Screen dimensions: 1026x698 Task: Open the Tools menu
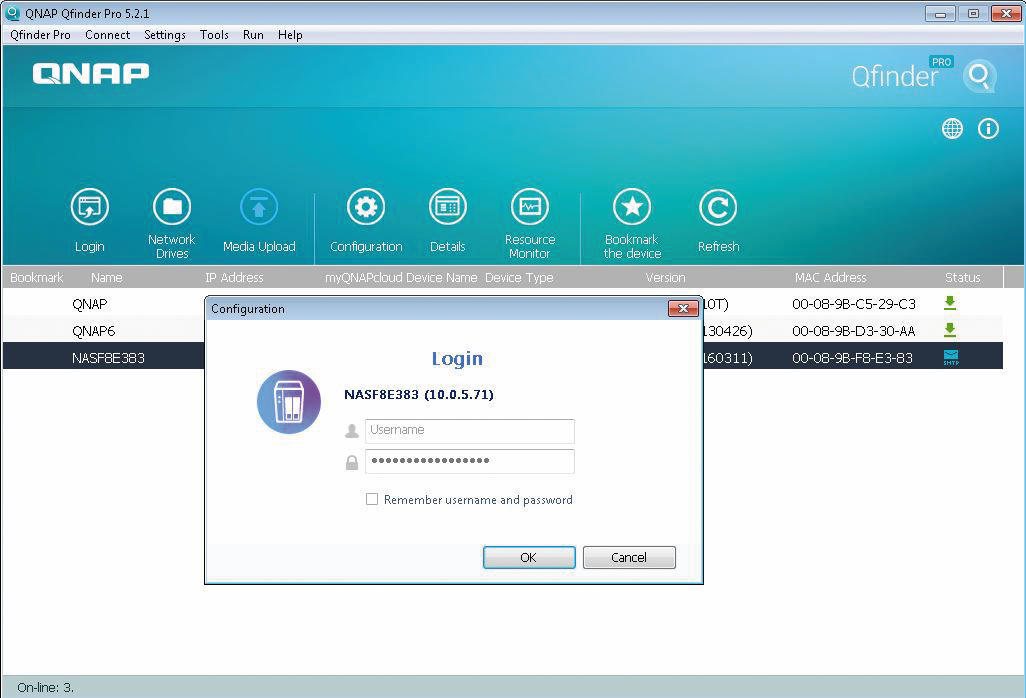[214, 35]
